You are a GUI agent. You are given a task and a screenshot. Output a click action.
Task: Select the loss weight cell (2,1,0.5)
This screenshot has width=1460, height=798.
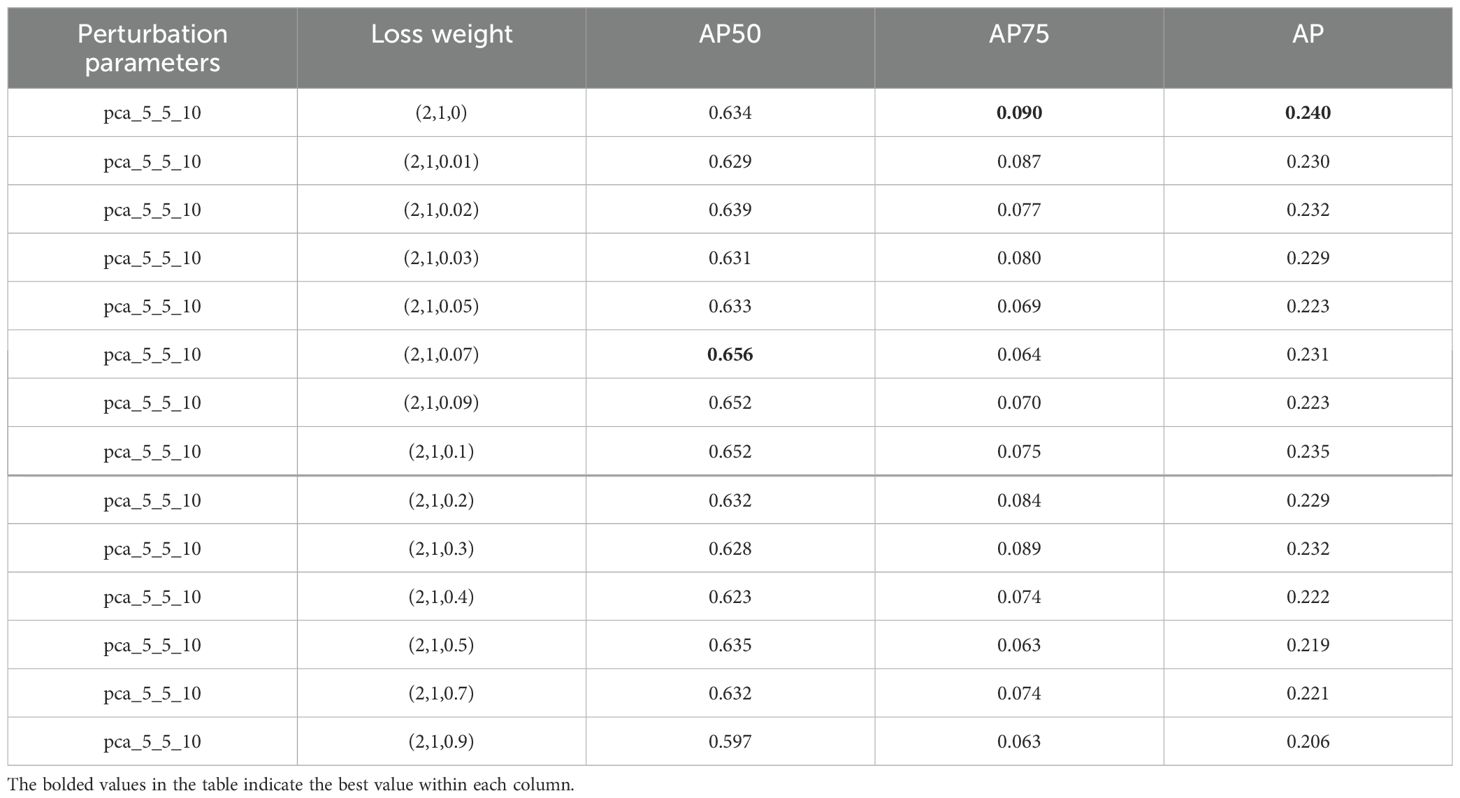point(441,645)
